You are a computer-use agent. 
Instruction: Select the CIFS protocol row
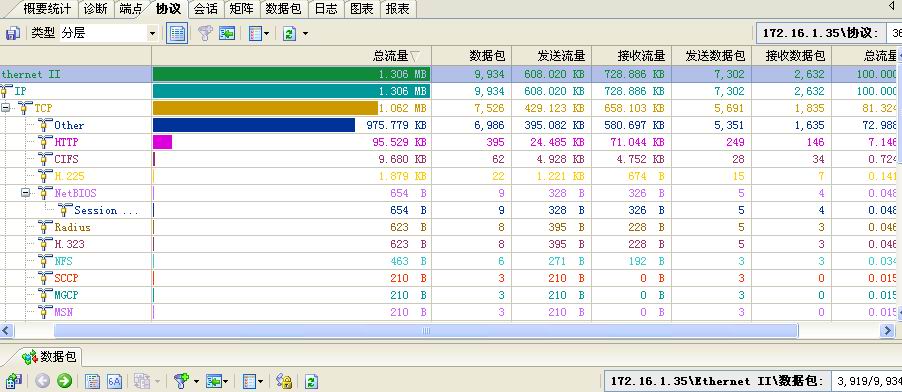click(x=449, y=159)
